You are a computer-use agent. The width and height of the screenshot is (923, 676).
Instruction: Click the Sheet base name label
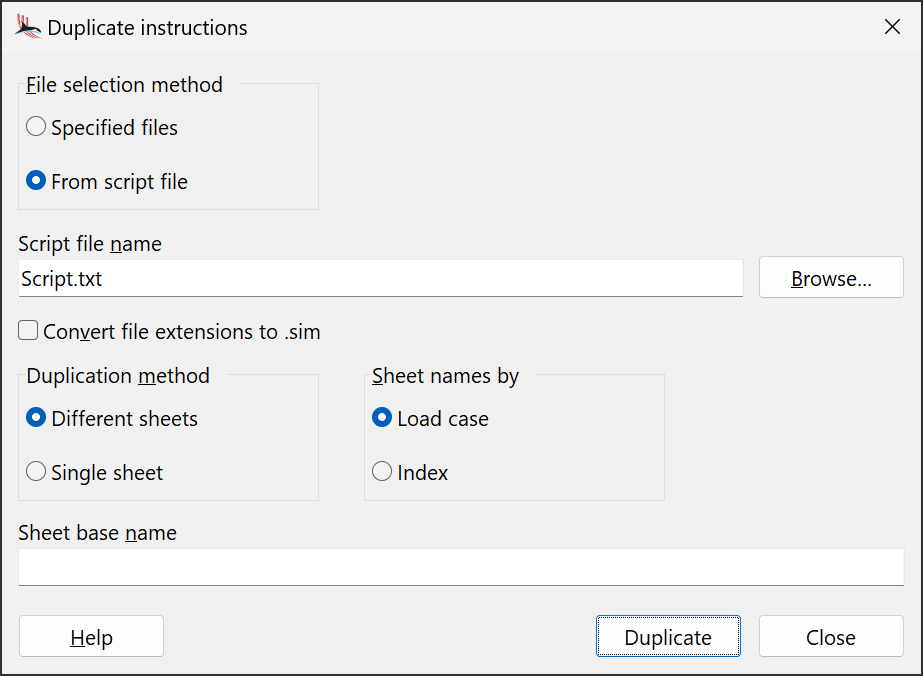click(x=97, y=533)
